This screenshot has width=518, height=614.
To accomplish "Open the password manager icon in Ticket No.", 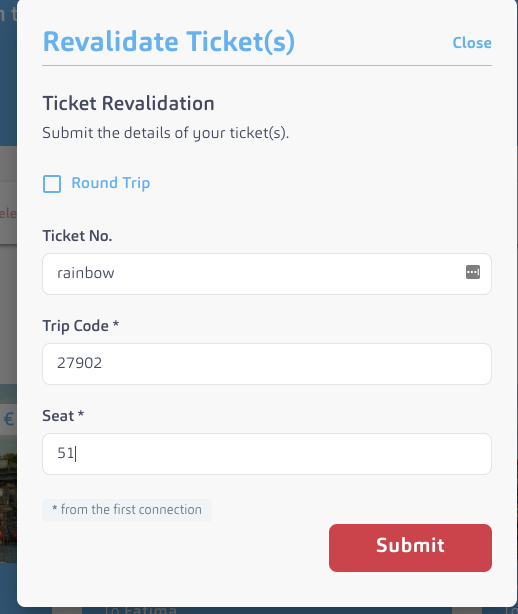I will [473, 272].
